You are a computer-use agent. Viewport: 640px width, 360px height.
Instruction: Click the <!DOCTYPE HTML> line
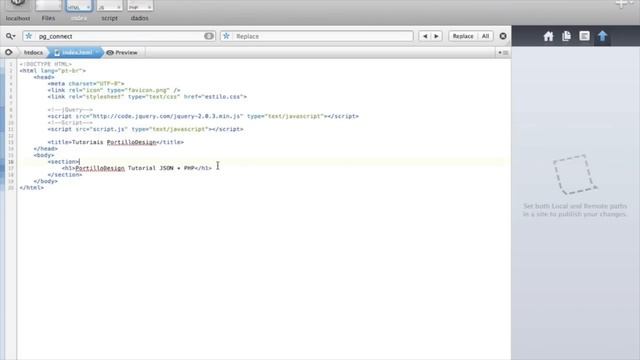point(45,64)
